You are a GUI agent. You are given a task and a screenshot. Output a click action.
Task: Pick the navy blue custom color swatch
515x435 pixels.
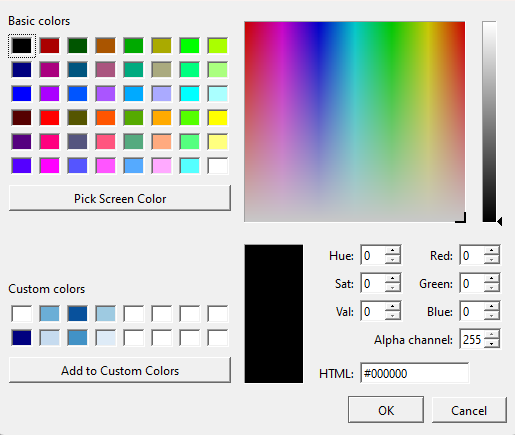coord(22,338)
